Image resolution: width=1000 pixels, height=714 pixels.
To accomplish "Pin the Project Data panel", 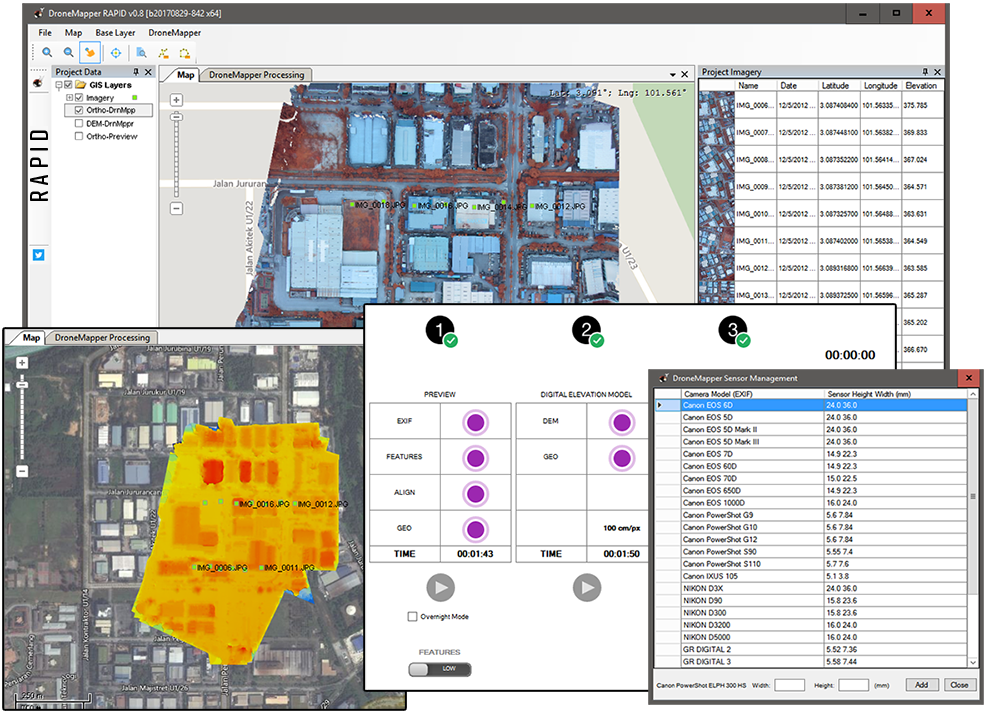I will coord(136,72).
